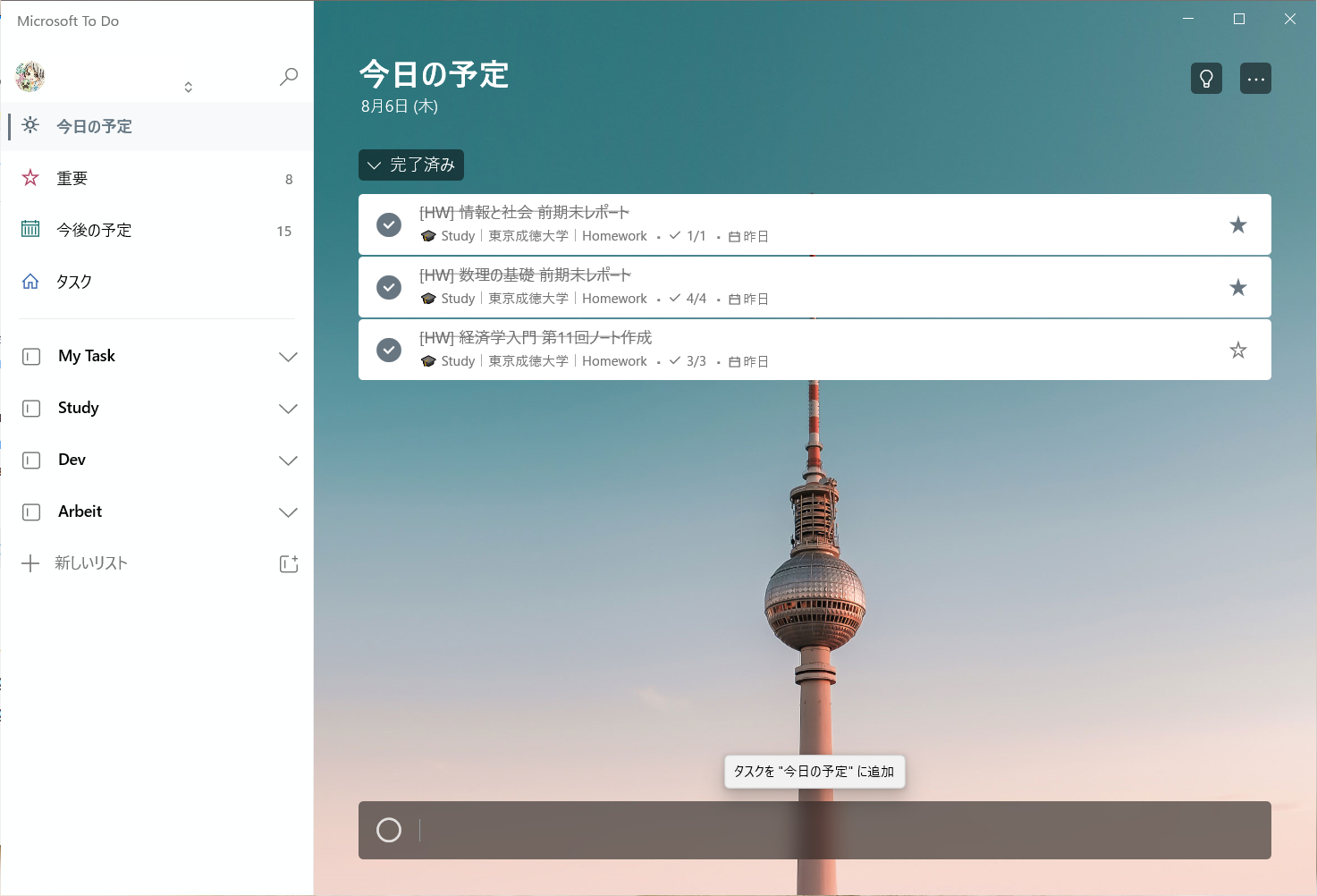Open the three-dots more options menu
Screen dimensions: 1317x896
click(1255, 79)
